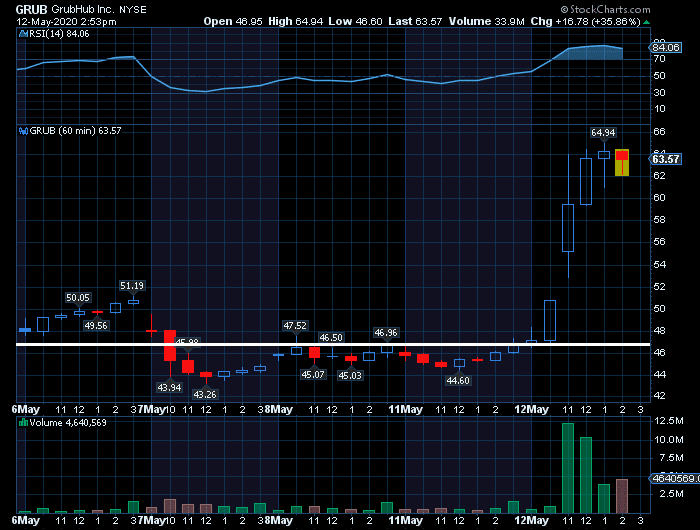
Task: Click the green up triangle after the Chg value
Action: coord(646,22)
